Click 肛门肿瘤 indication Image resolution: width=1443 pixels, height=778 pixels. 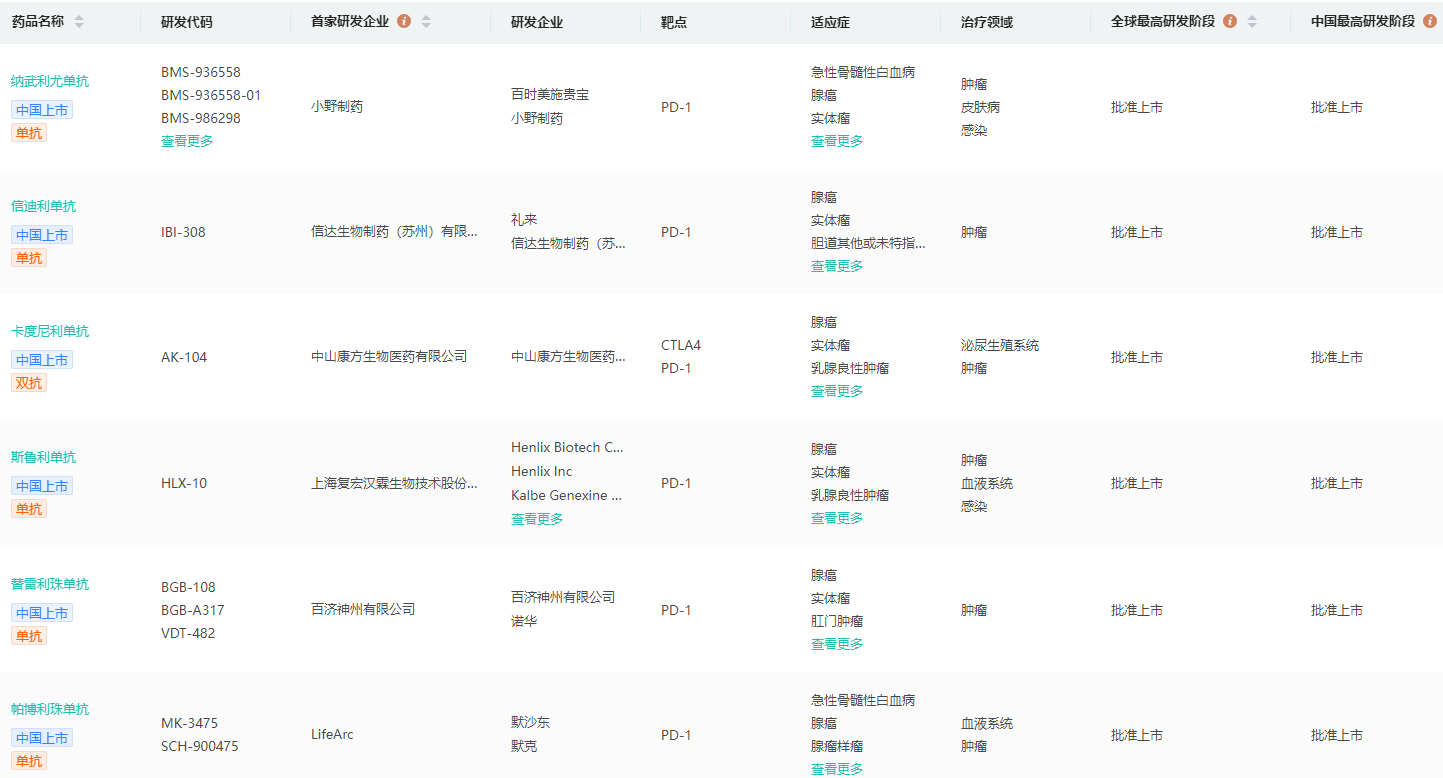[x=837, y=621]
